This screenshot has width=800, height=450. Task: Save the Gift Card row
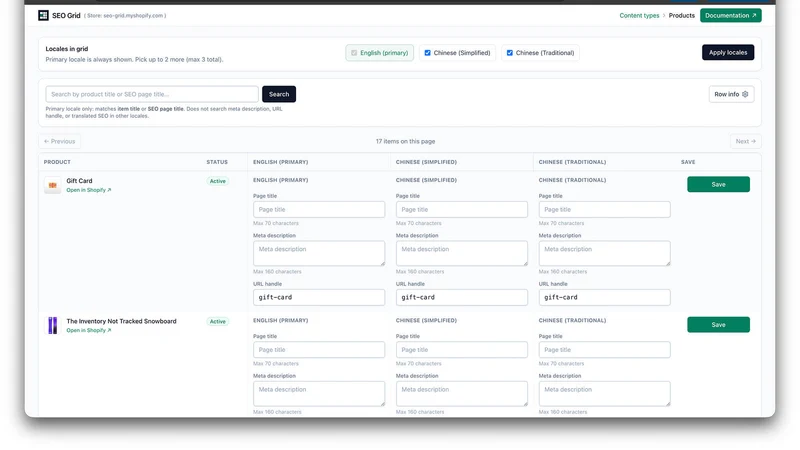pyautogui.click(x=718, y=184)
